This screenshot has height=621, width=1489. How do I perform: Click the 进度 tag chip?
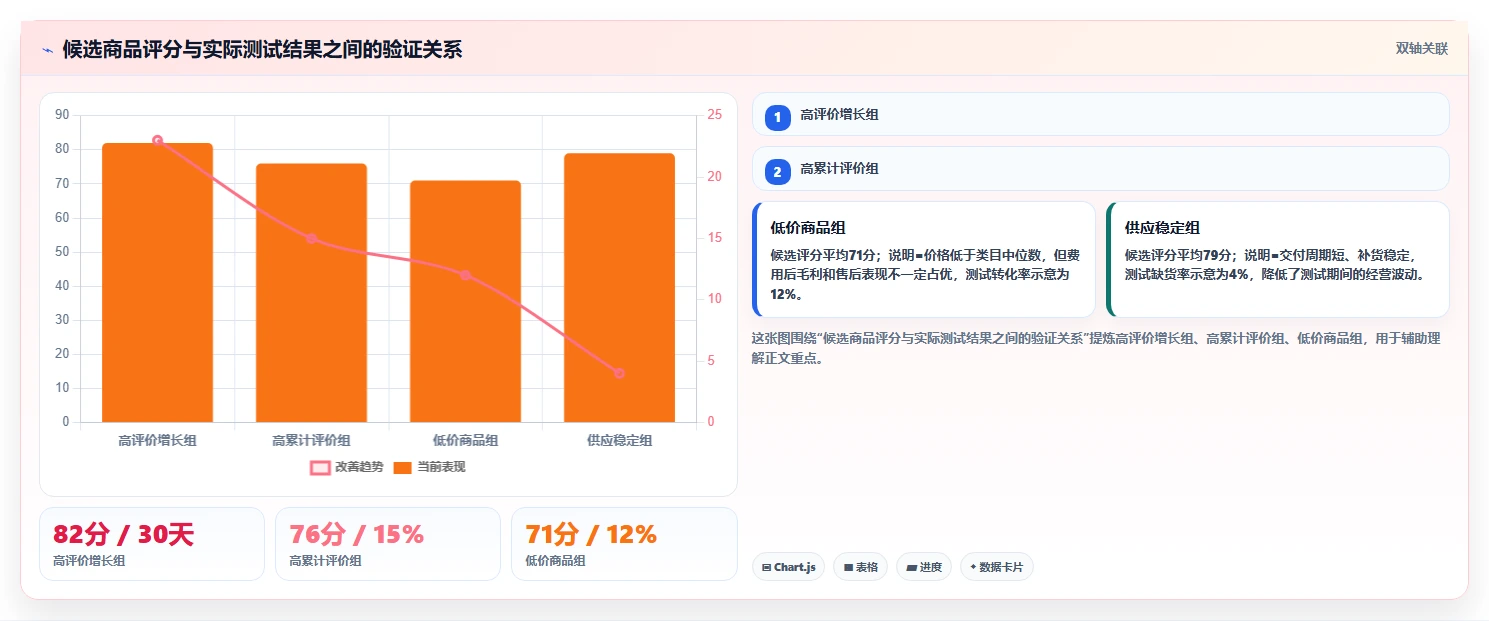click(924, 567)
